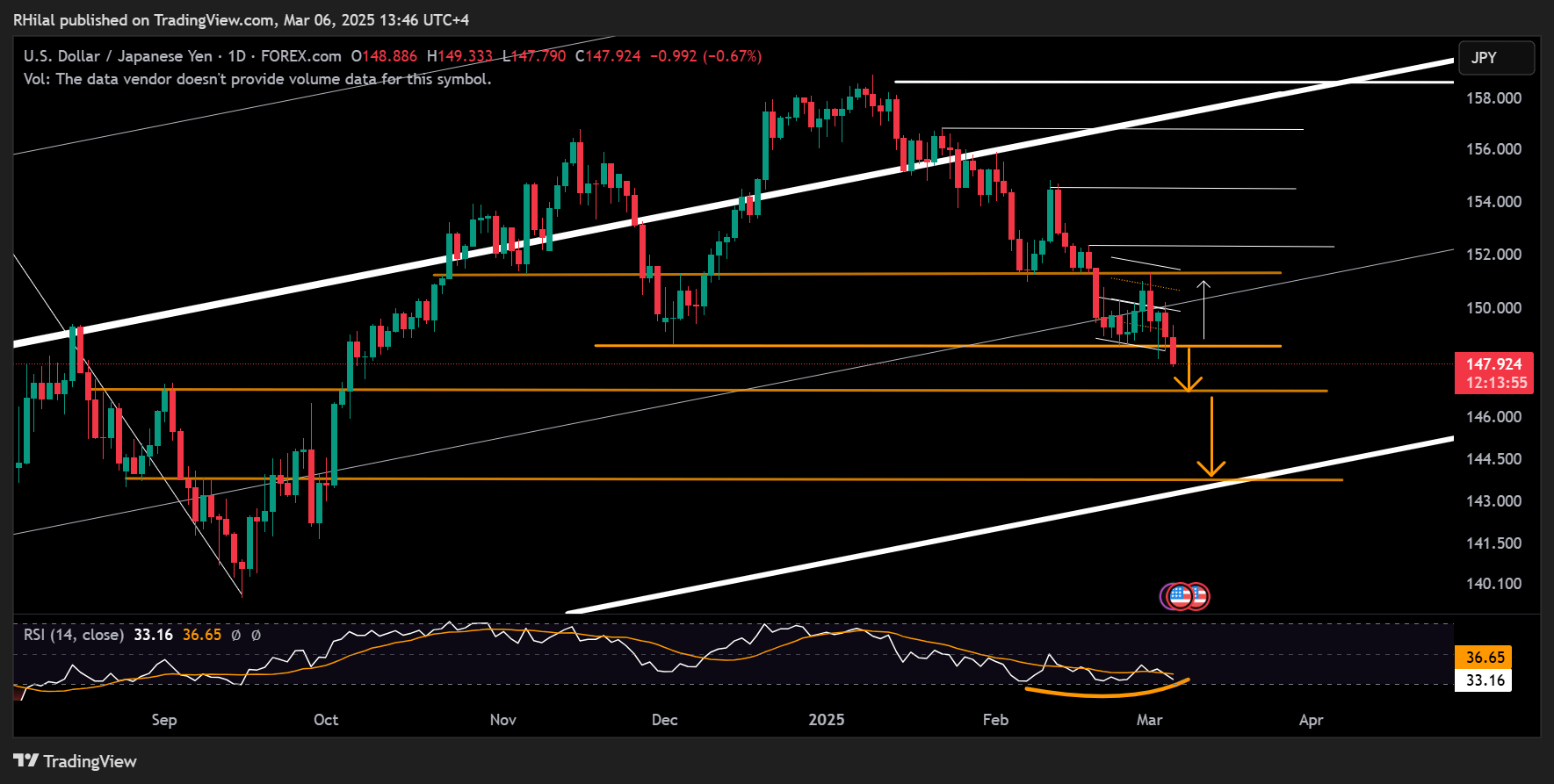Click the RSI (14, close) indicator legend
The width and height of the screenshot is (1554, 784).
pos(74,635)
